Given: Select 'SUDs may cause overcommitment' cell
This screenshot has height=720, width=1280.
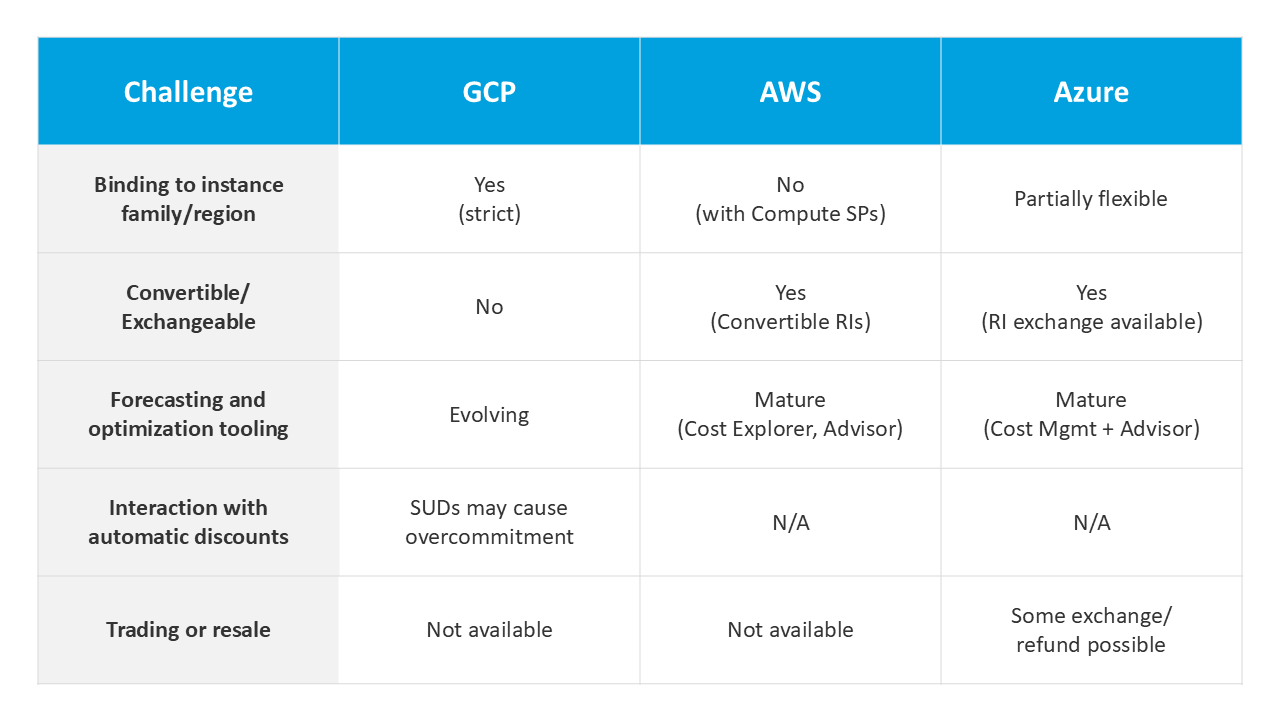Looking at the screenshot, I should click(489, 522).
